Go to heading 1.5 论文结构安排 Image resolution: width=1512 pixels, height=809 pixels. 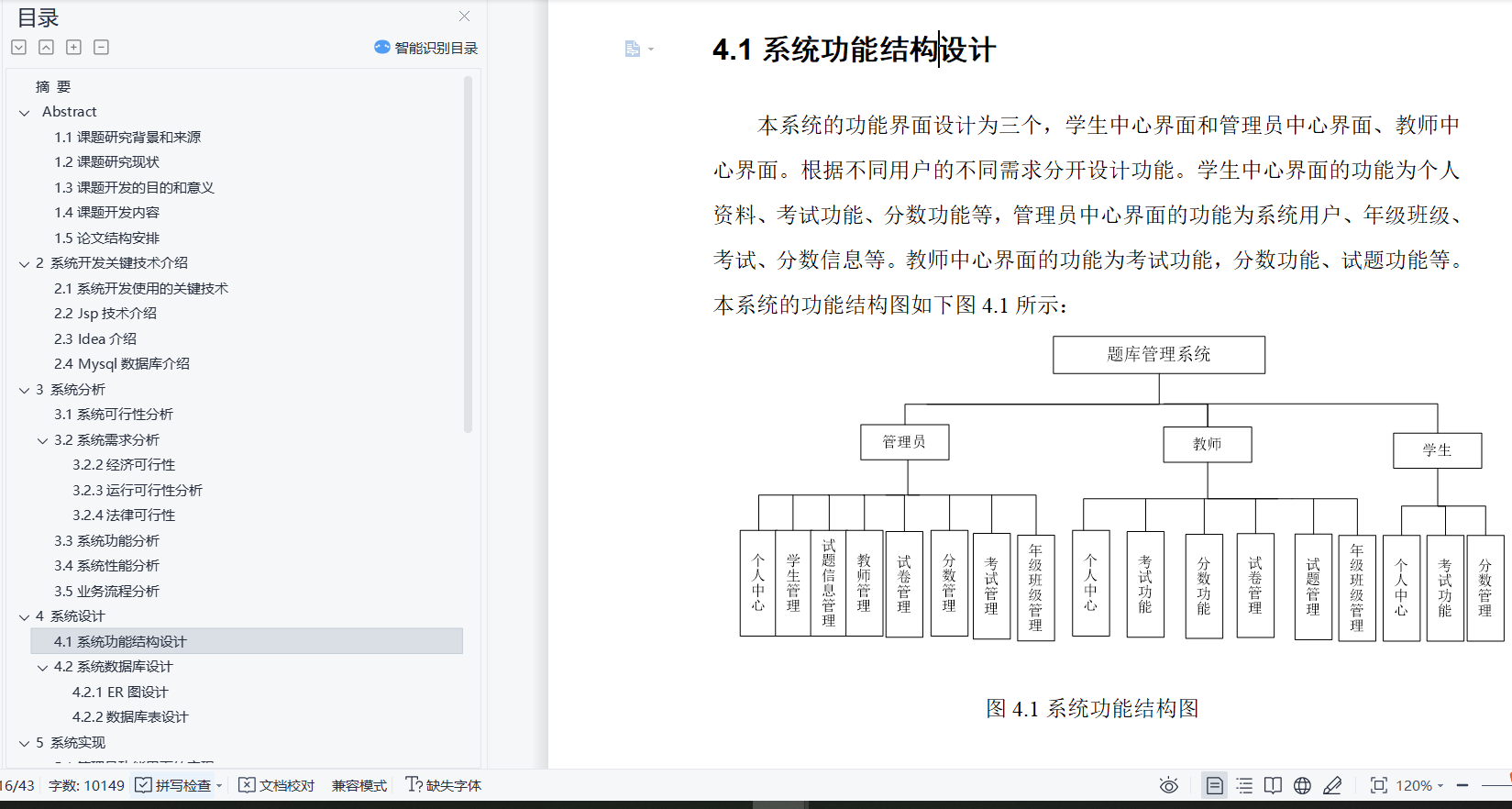(x=106, y=238)
